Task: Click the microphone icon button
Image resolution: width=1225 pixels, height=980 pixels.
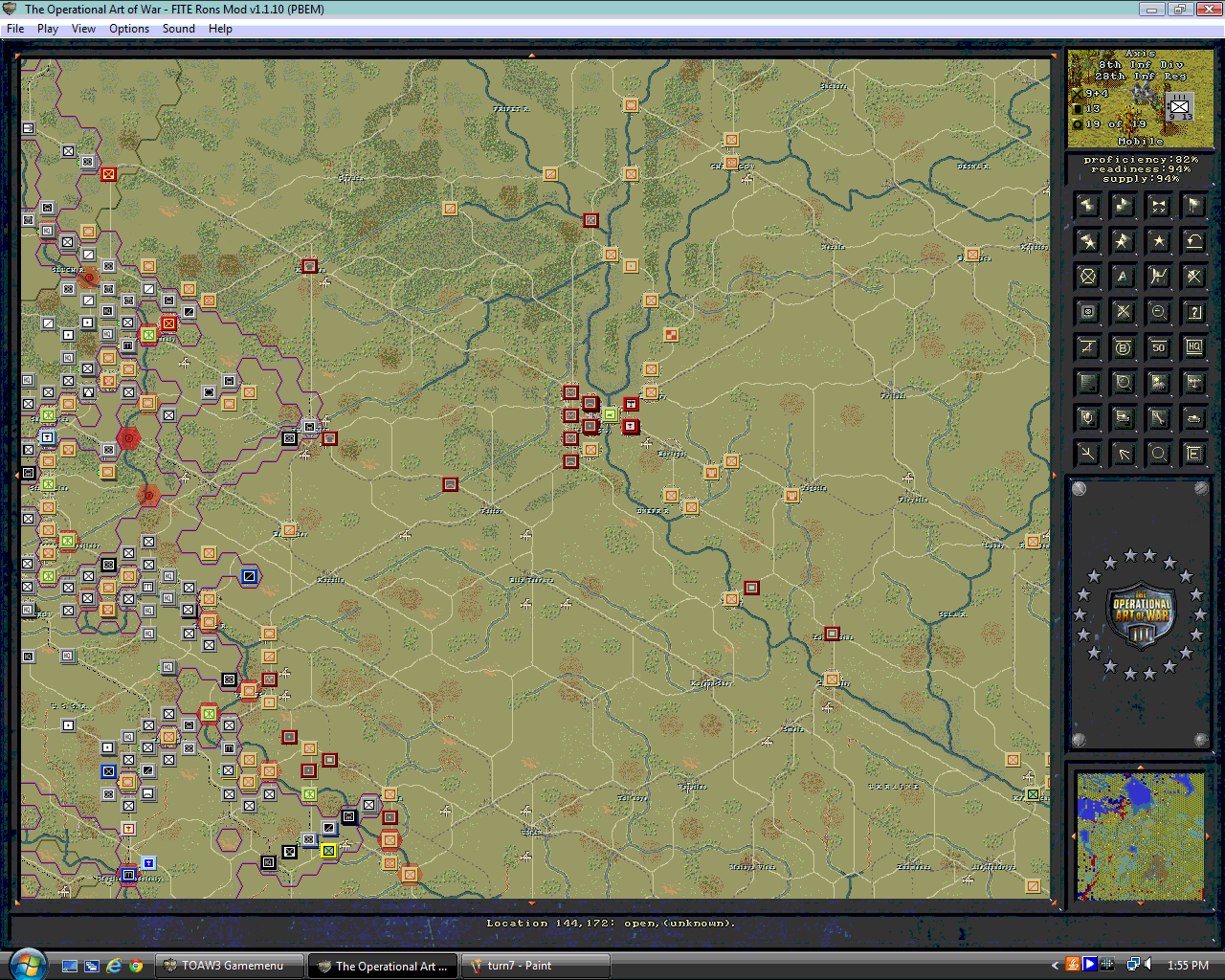Action: tap(1088, 418)
